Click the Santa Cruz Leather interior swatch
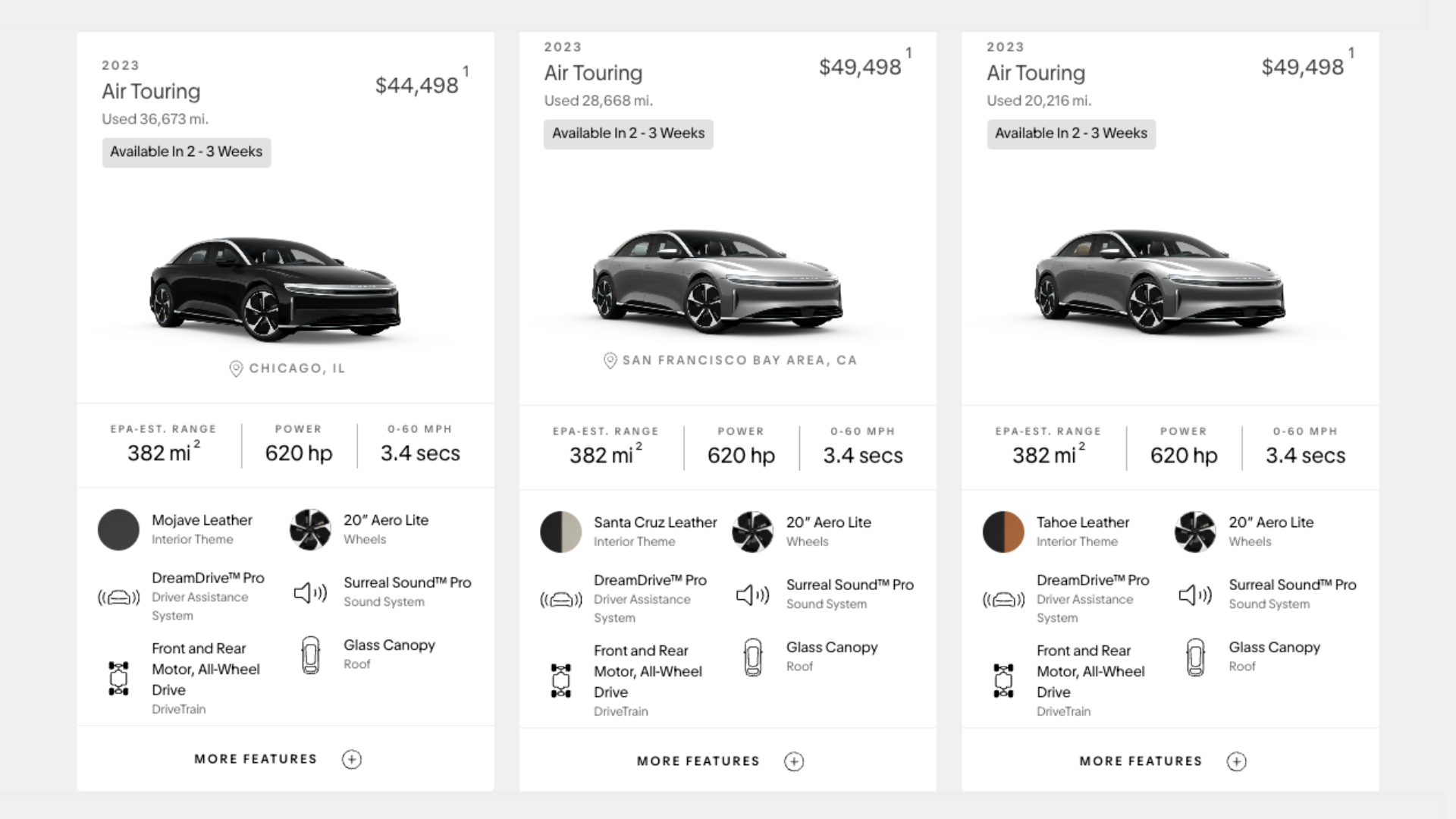This screenshot has width=1456, height=819. click(x=560, y=532)
